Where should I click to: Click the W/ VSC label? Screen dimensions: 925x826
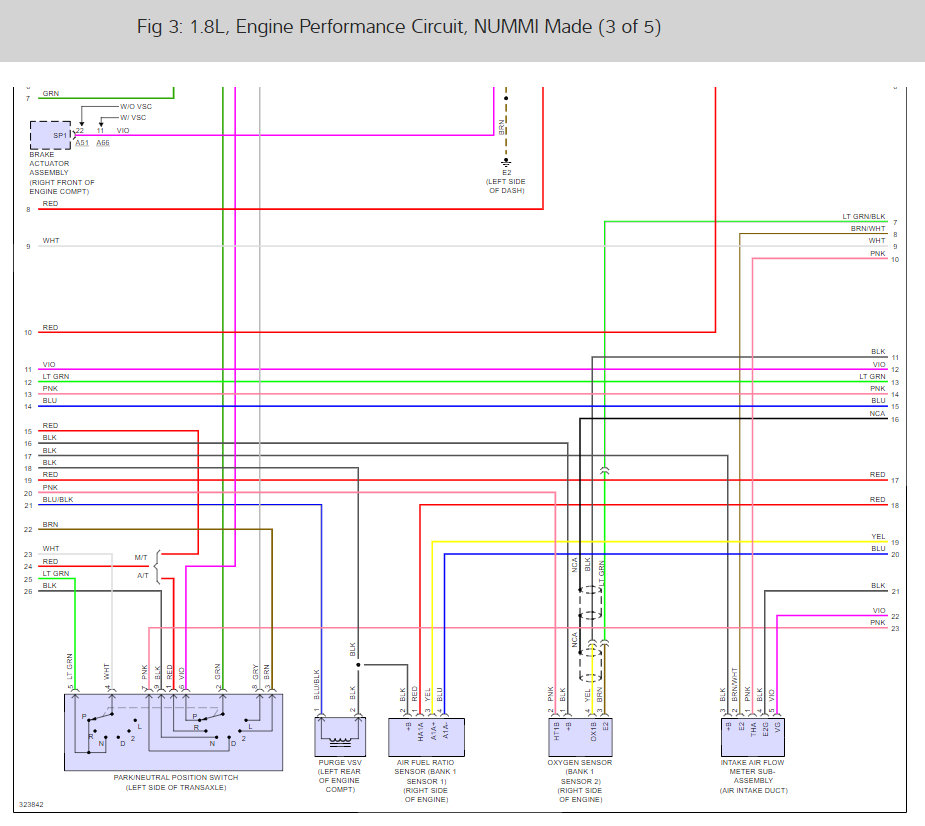pyautogui.click(x=133, y=117)
